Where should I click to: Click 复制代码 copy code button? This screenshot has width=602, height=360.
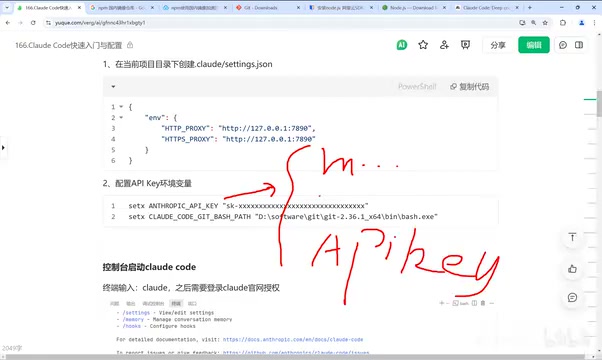pos(470,87)
